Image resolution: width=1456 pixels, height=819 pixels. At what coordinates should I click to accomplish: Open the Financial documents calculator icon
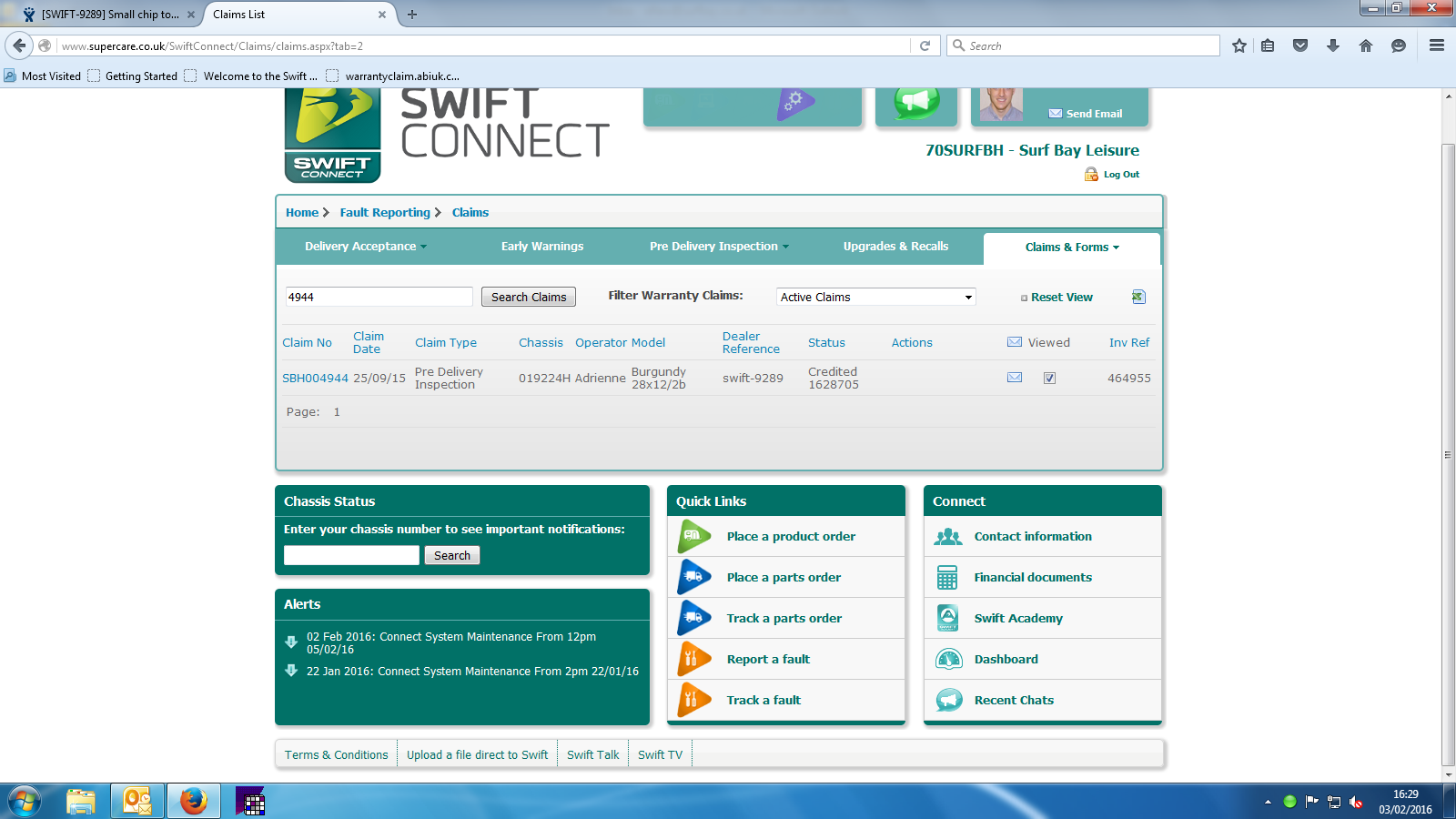pyautogui.click(x=947, y=577)
